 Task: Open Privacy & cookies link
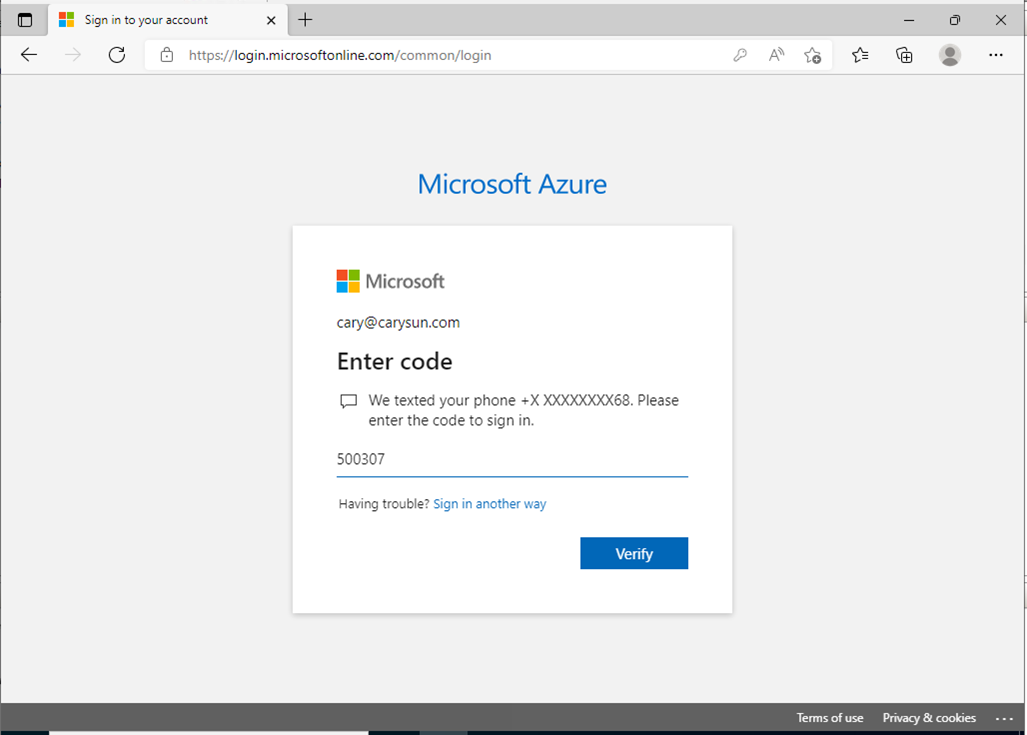929,718
